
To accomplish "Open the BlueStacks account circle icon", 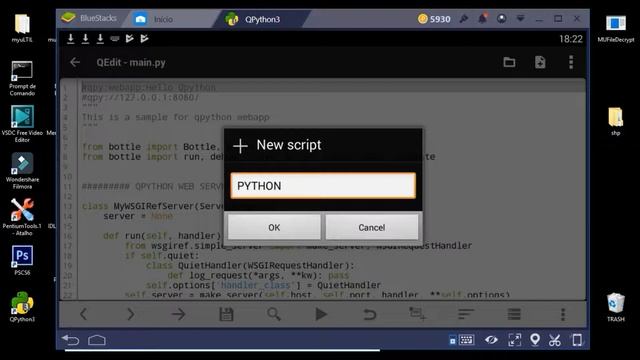I will click(502, 19).
